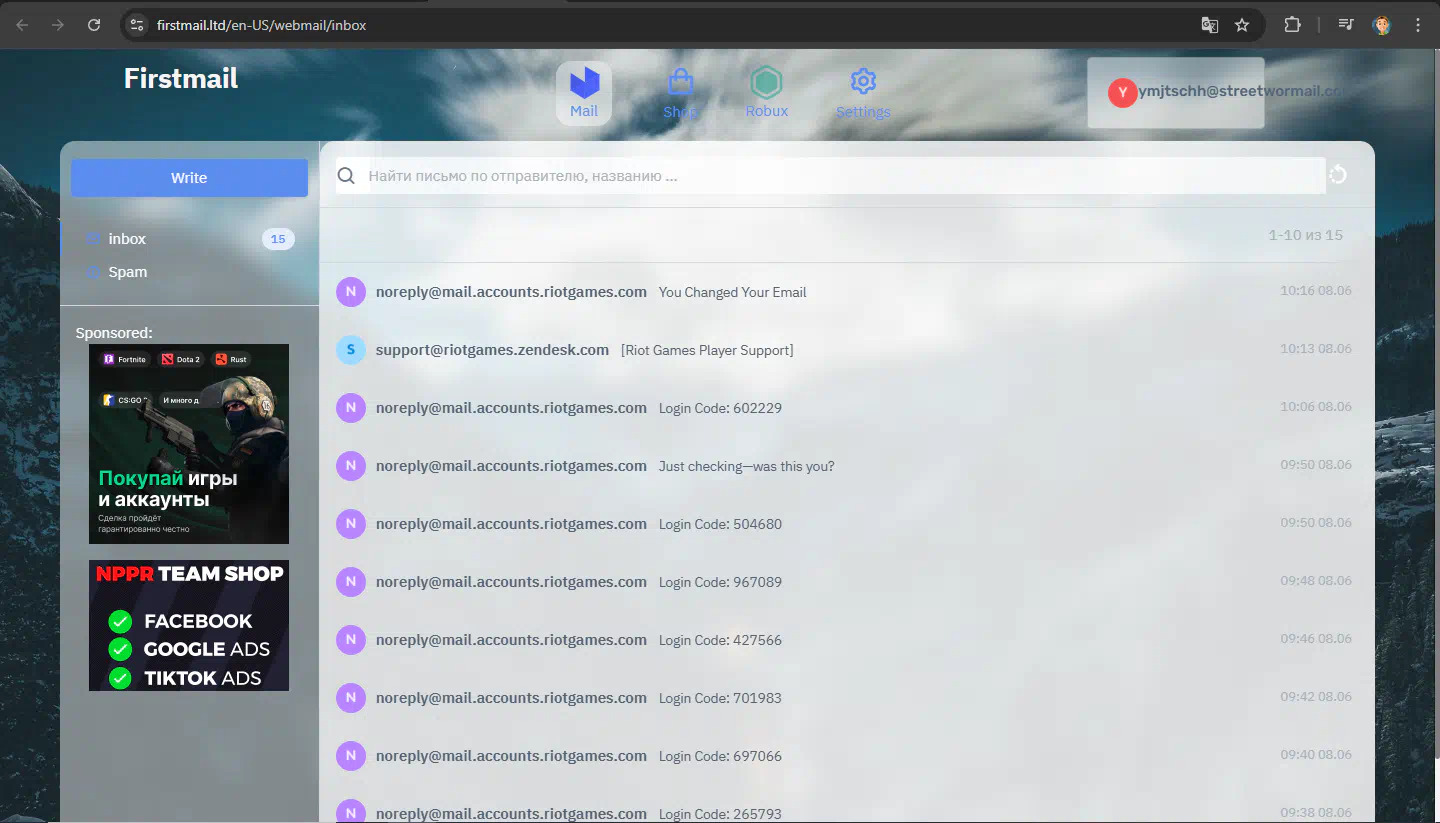Reload the page in the browser

(94, 25)
